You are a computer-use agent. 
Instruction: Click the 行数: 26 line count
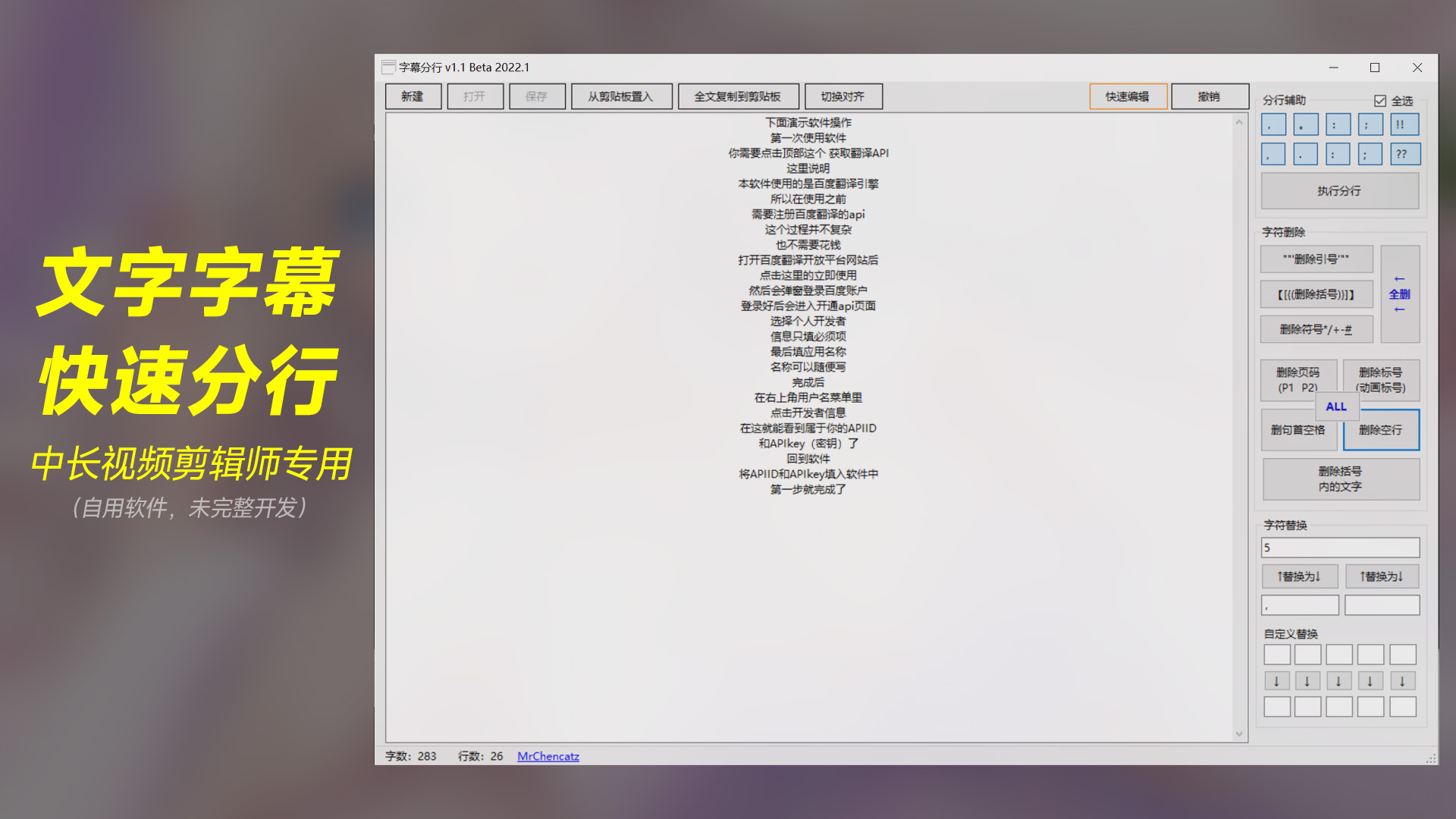[481, 756]
